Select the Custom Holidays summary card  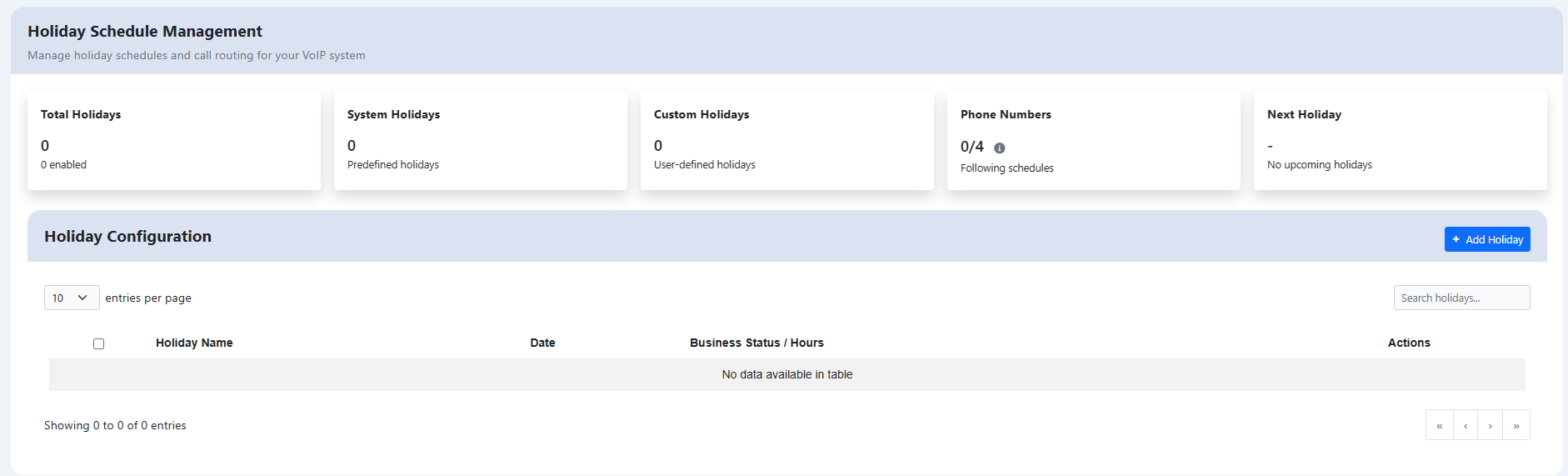(787, 140)
